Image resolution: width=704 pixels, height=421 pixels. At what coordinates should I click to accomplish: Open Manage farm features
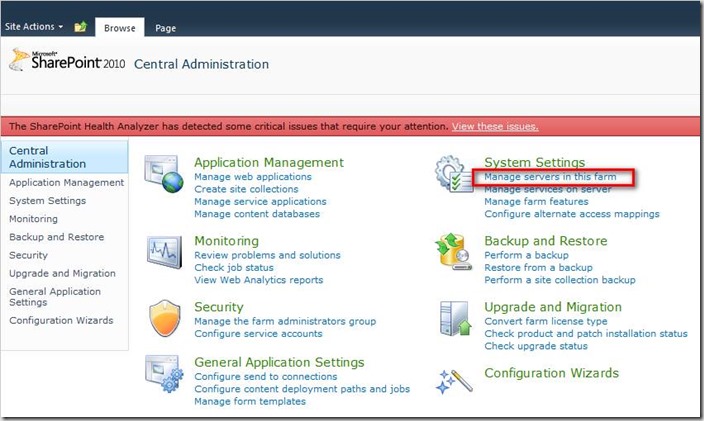[x=536, y=202]
